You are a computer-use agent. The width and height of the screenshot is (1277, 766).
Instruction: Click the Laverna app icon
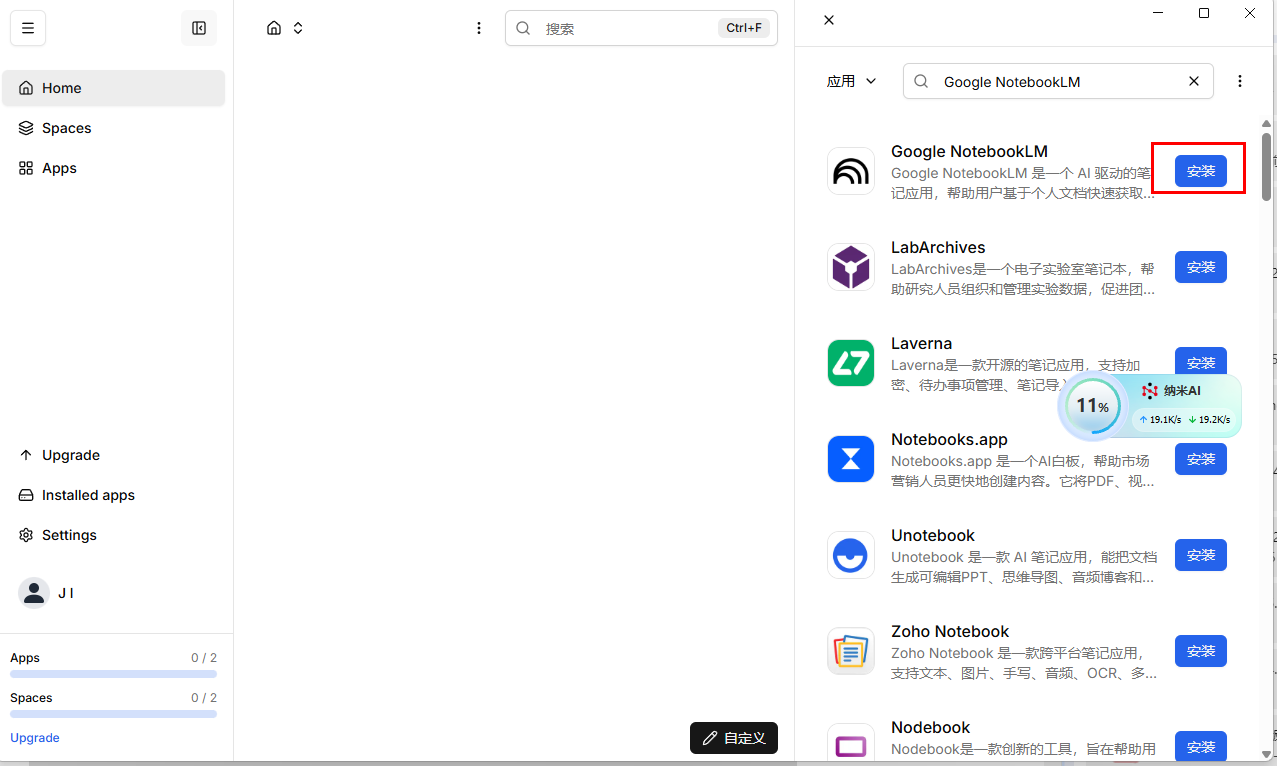[x=851, y=363]
